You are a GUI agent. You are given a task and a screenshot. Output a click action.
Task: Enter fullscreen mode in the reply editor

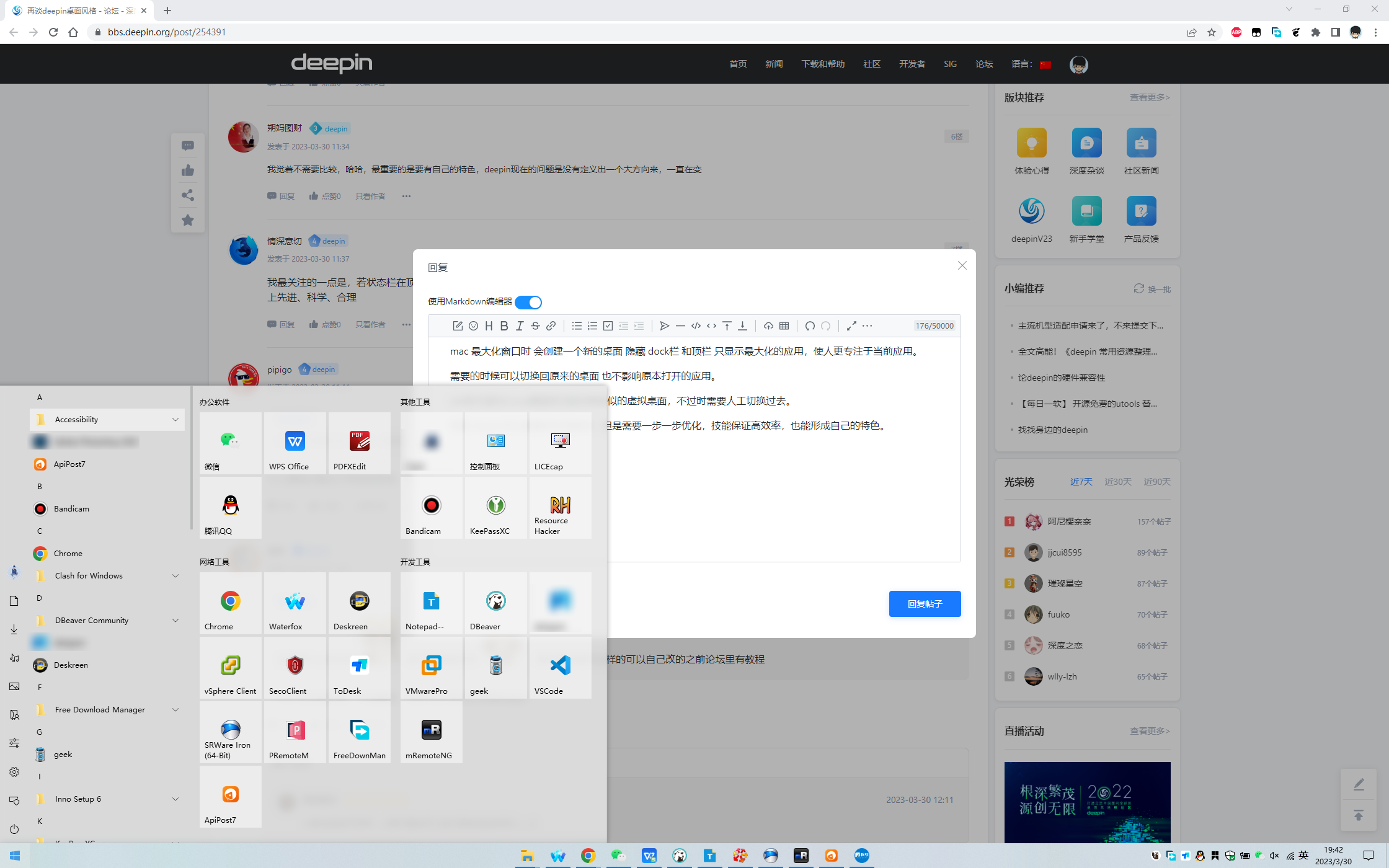[851, 325]
